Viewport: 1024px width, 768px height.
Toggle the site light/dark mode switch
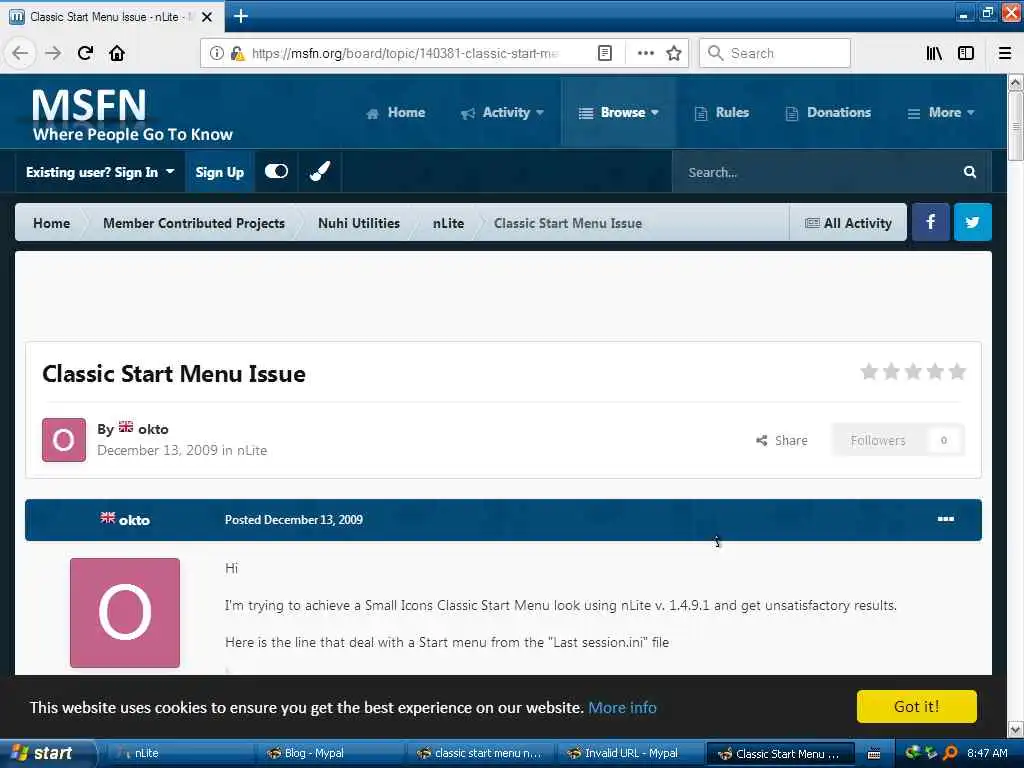276,172
